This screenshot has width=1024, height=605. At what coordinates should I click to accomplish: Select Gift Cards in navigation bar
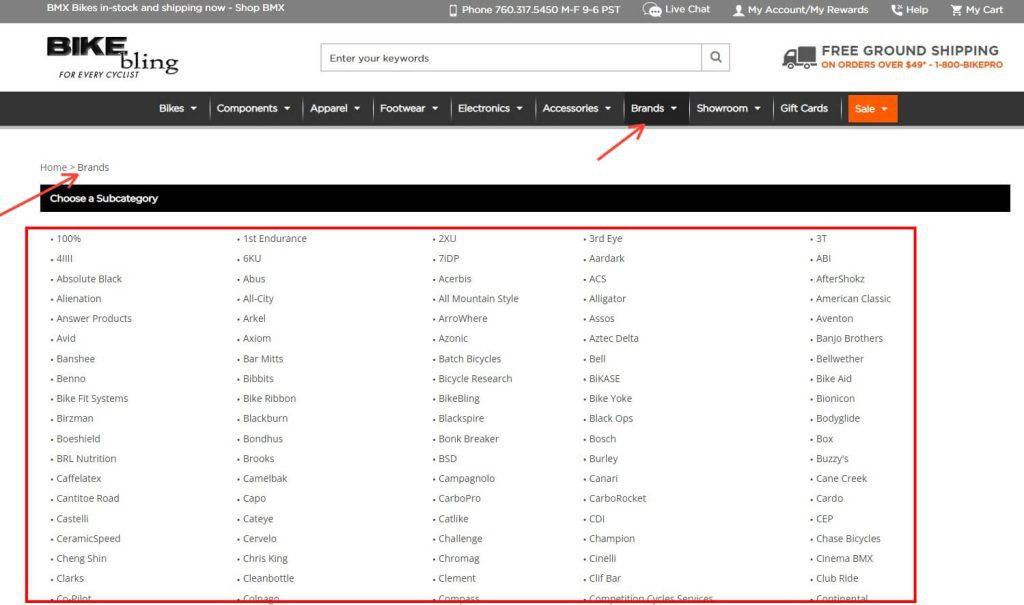click(804, 108)
